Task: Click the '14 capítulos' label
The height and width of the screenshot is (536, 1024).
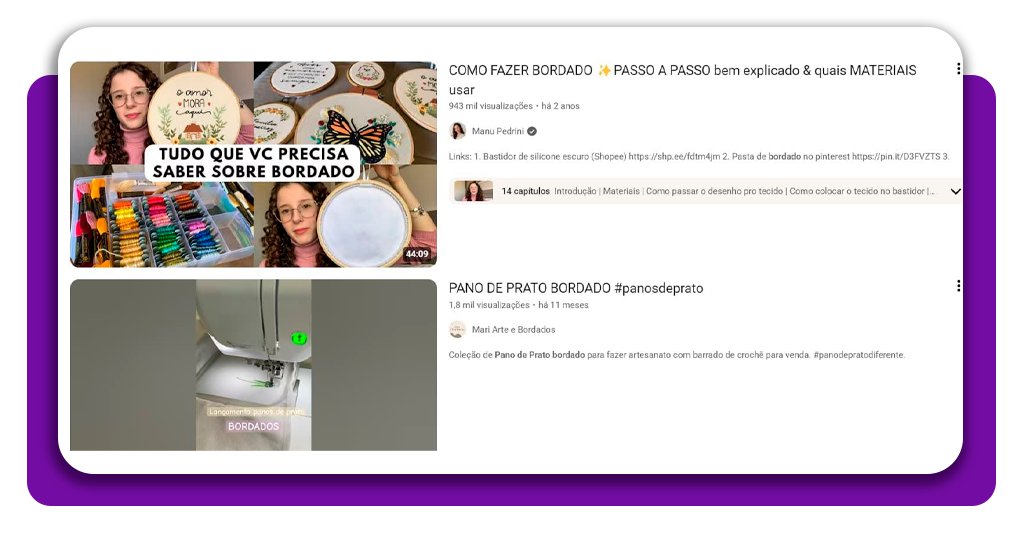Action: click(525, 191)
